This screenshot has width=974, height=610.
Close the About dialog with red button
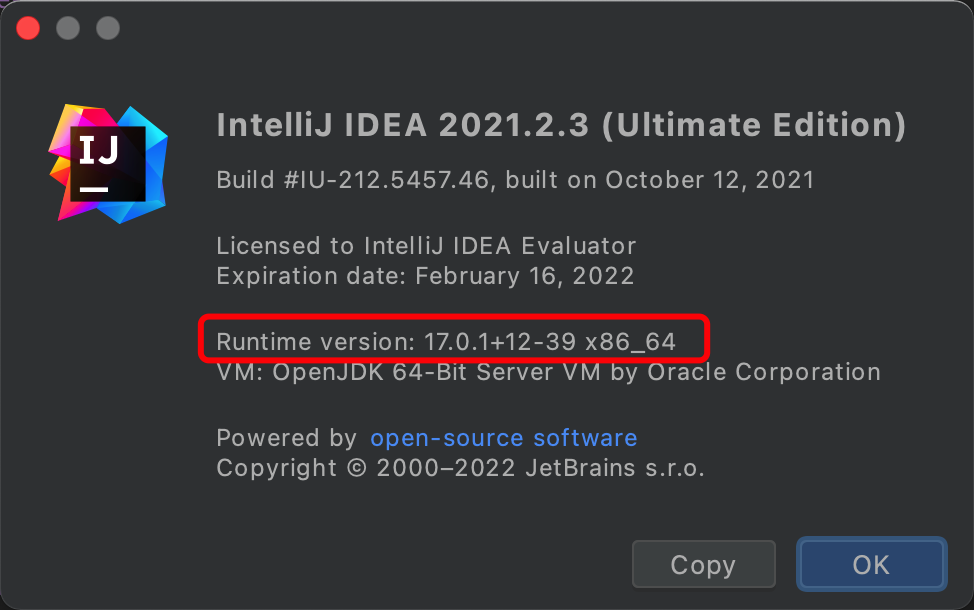(28, 27)
